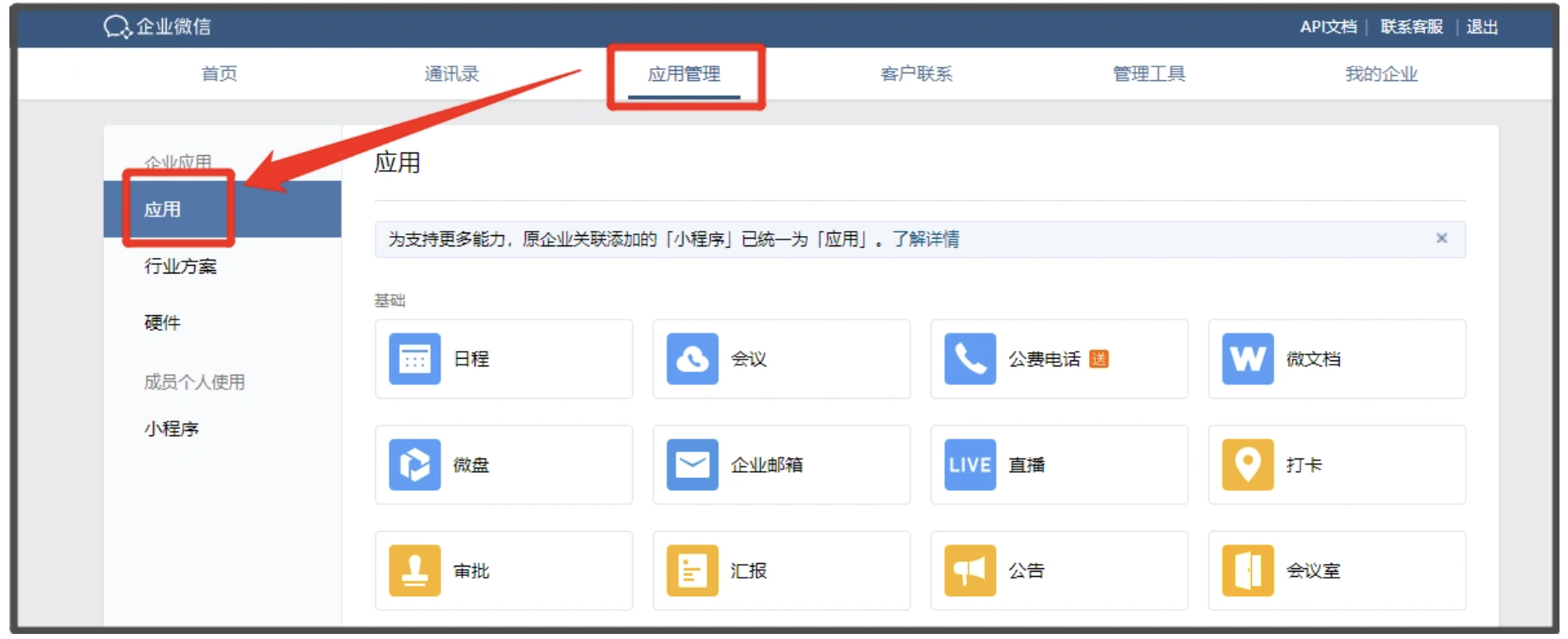Open 小程序 in the sidebar
The image size is (1568, 639).
171,429
